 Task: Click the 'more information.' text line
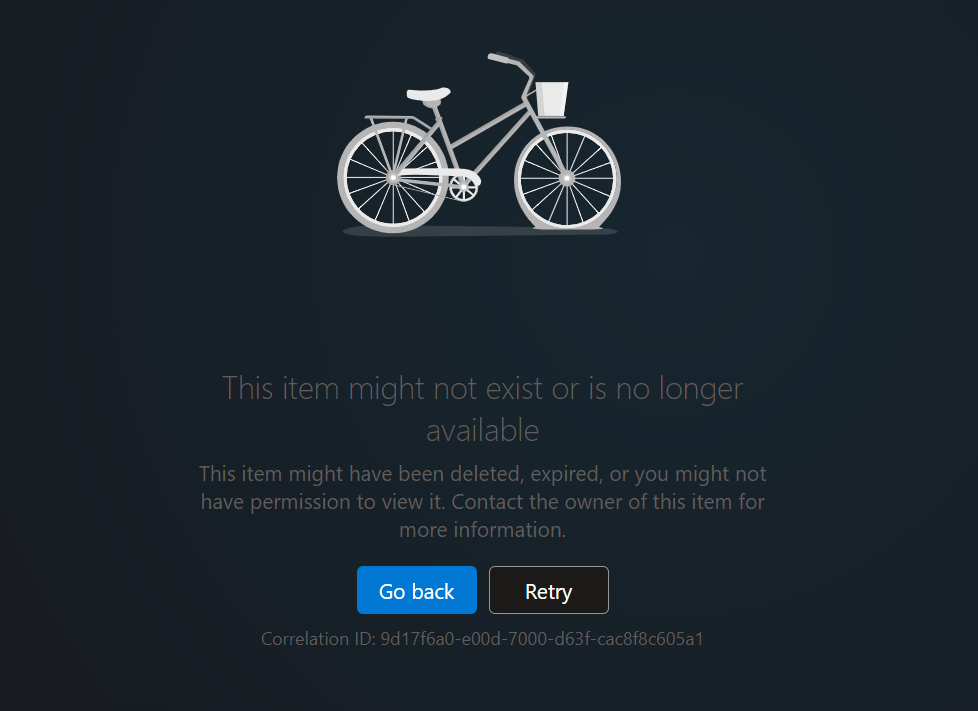[x=483, y=530]
